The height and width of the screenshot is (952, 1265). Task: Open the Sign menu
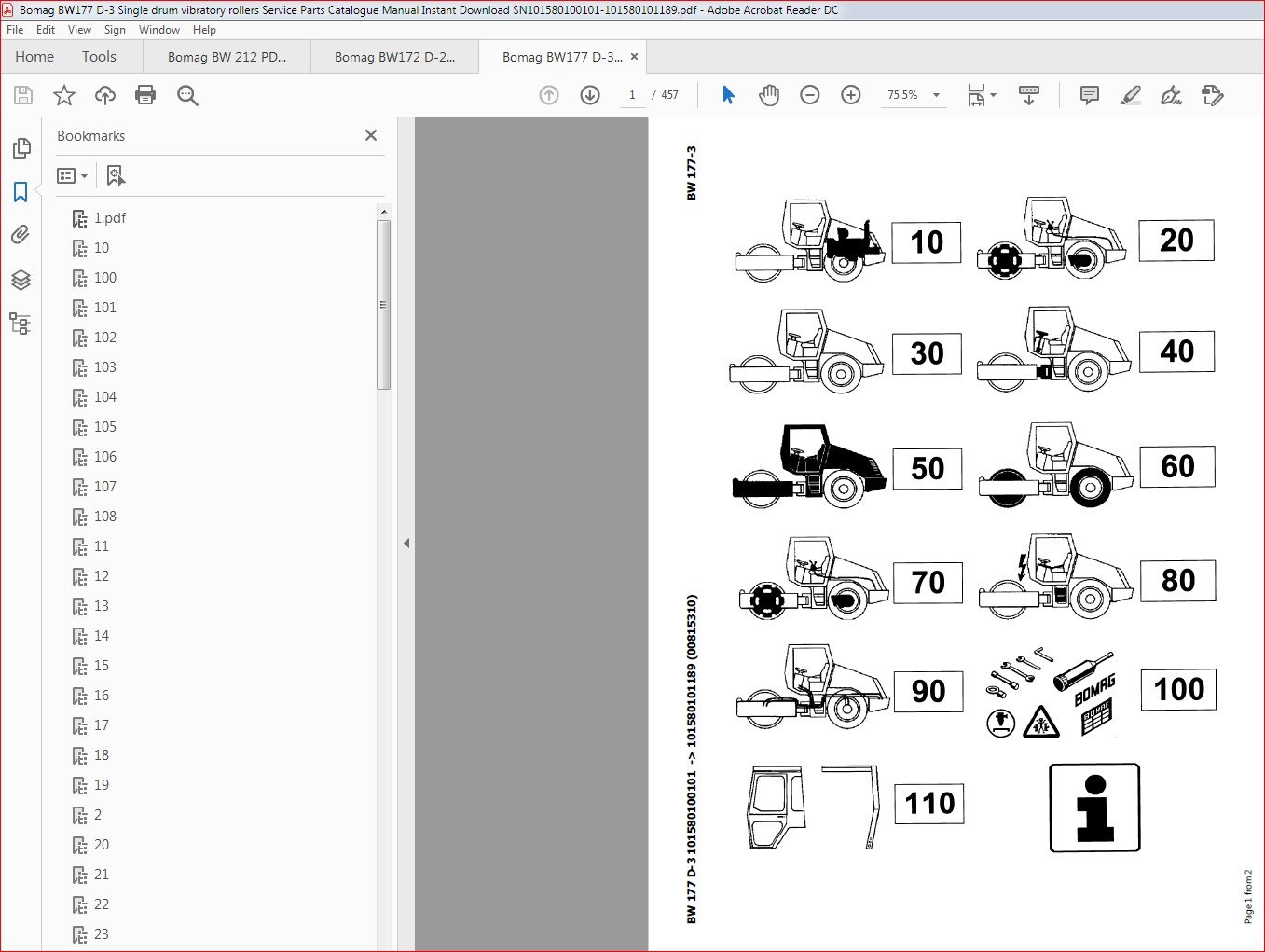[x=115, y=30]
